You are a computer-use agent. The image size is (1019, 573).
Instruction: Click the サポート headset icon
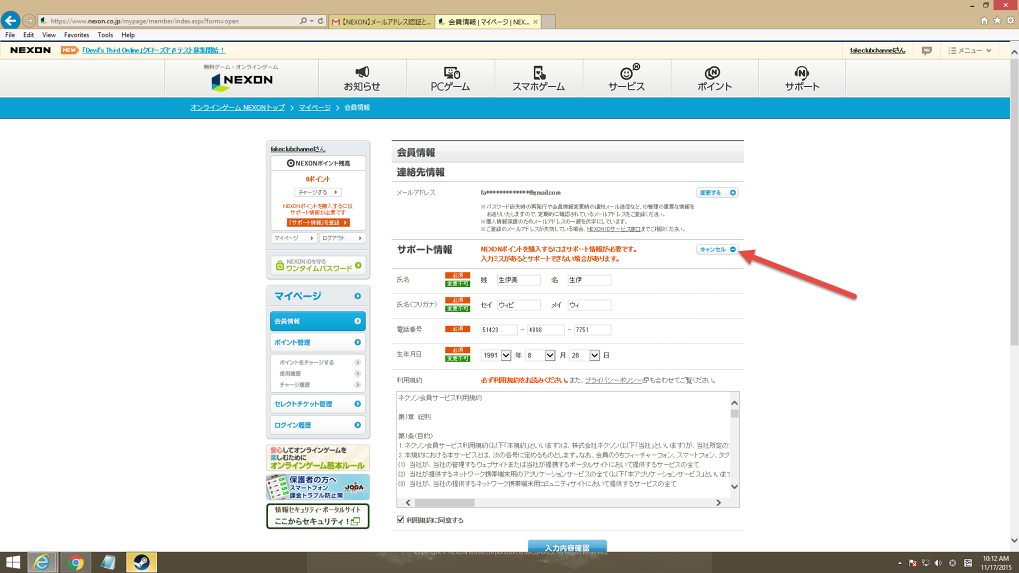pyautogui.click(x=801, y=72)
